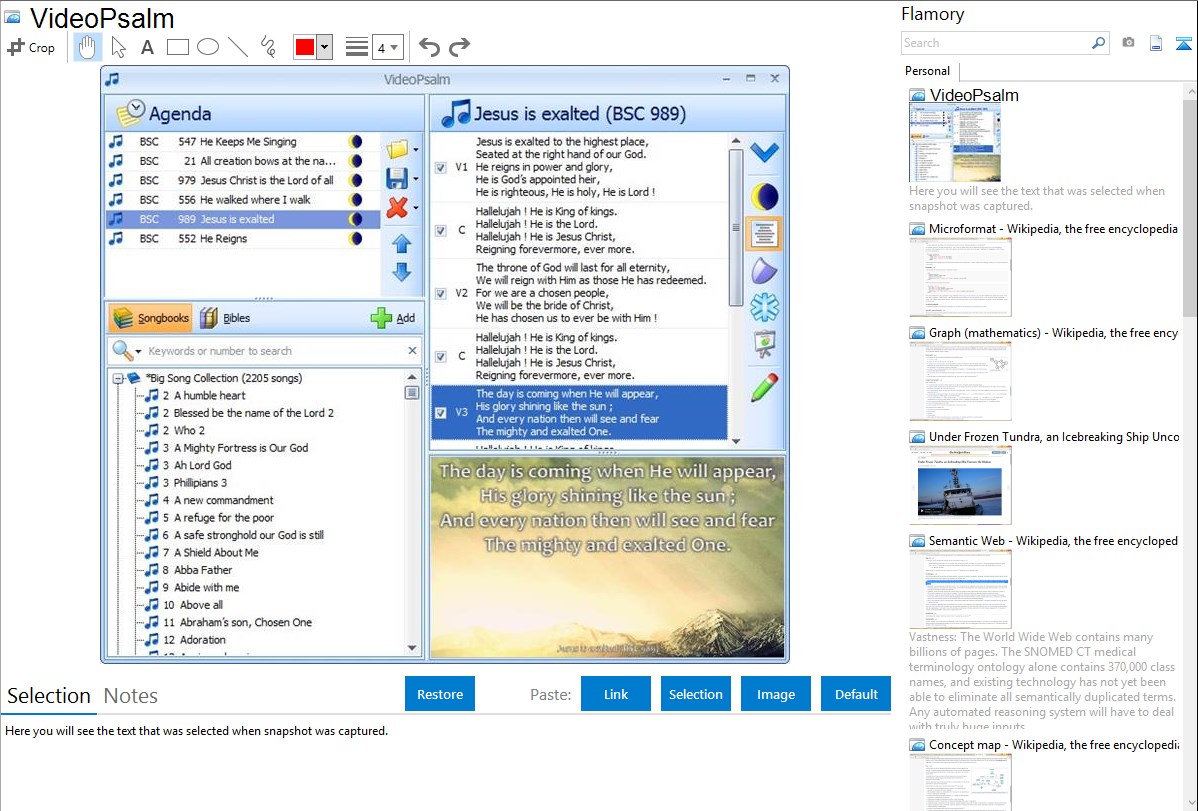Viewport: 1198px width, 811px height.
Task: Move agenda item up with blue arrow
Action: point(402,244)
